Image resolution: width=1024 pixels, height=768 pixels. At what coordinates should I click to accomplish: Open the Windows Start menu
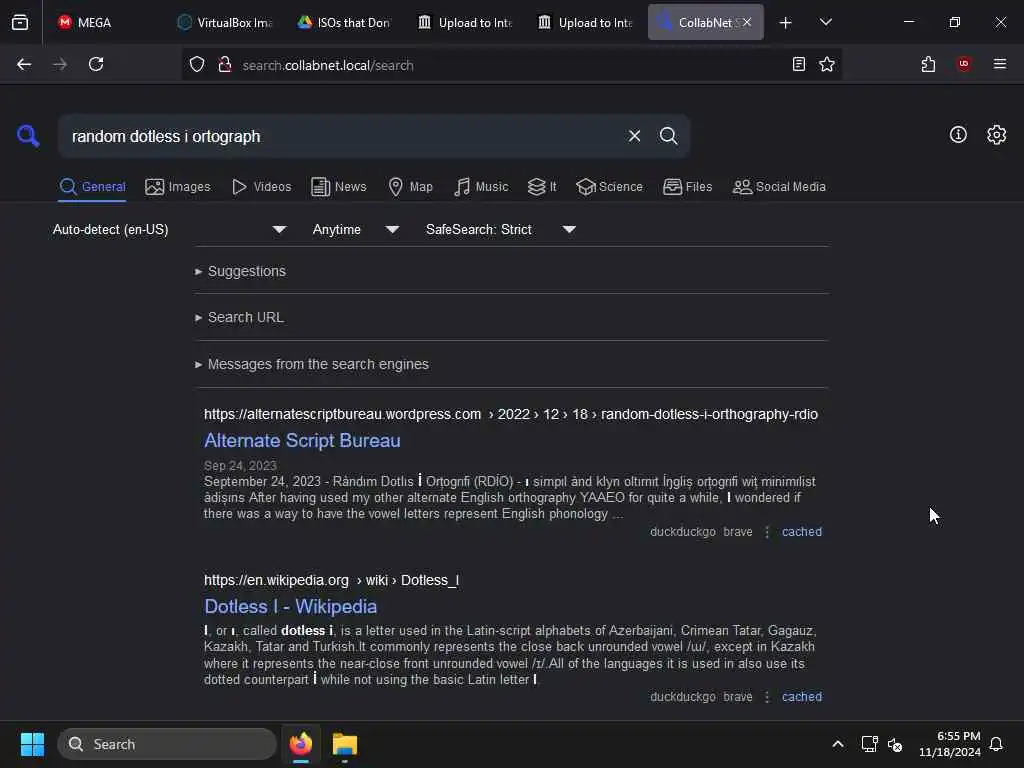click(32, 744)
